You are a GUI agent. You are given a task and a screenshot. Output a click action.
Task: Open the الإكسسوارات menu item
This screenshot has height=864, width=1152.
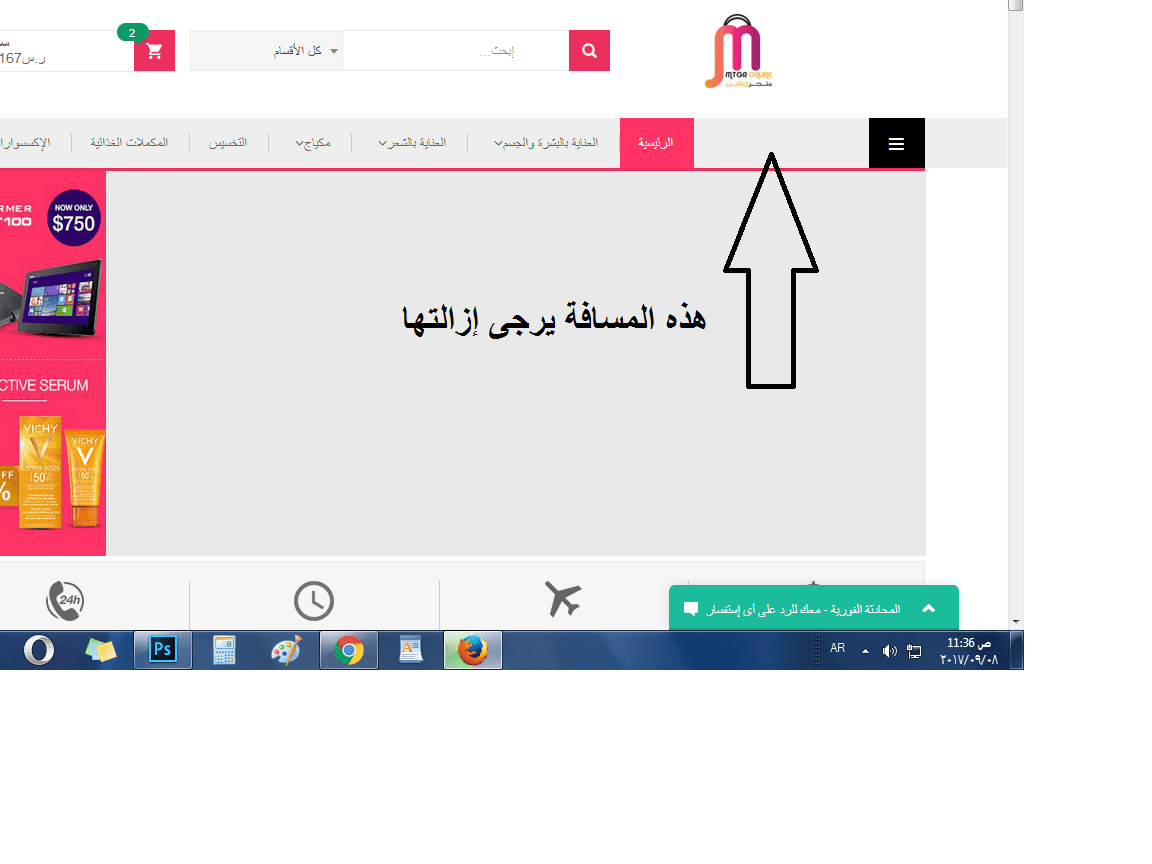tap(25, 143)
